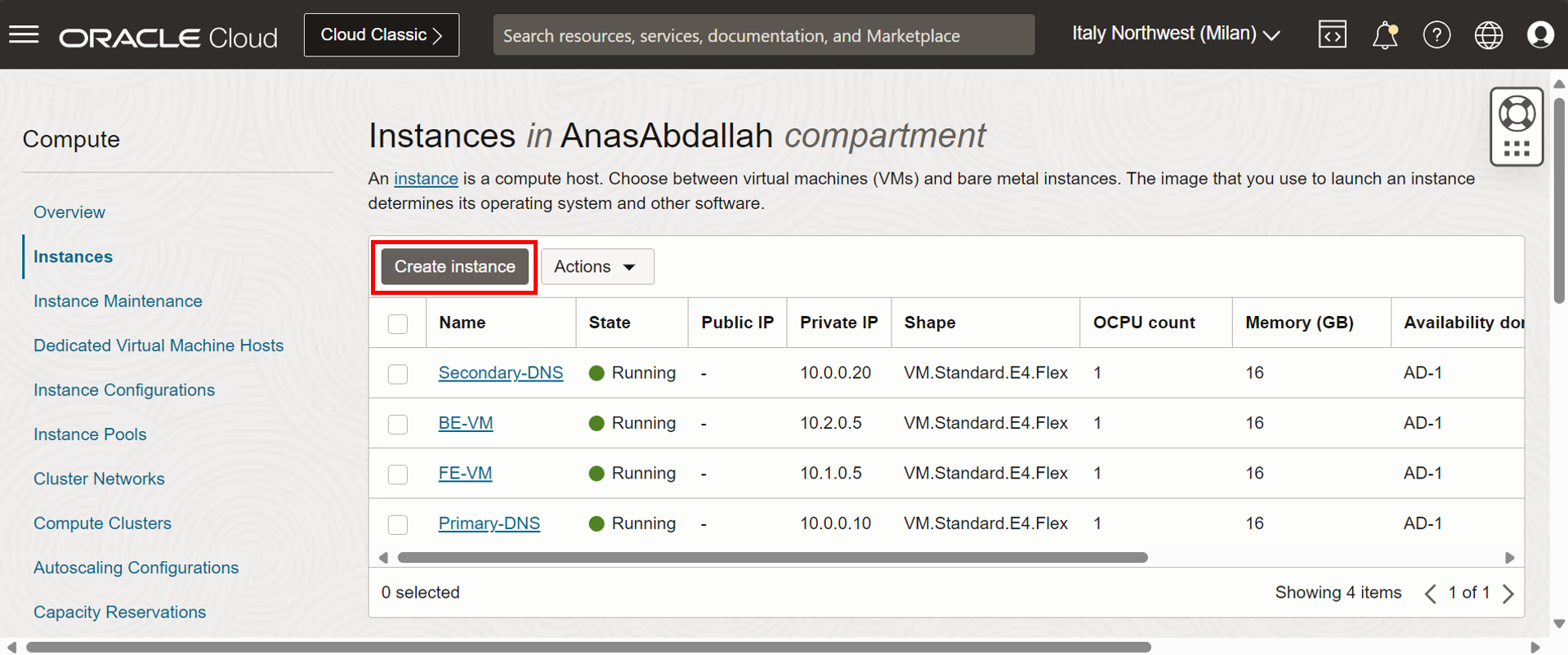The height and width of the screenshot is (655, 1568).
Task: Expand the Actions dropdown
Action: 597,266
